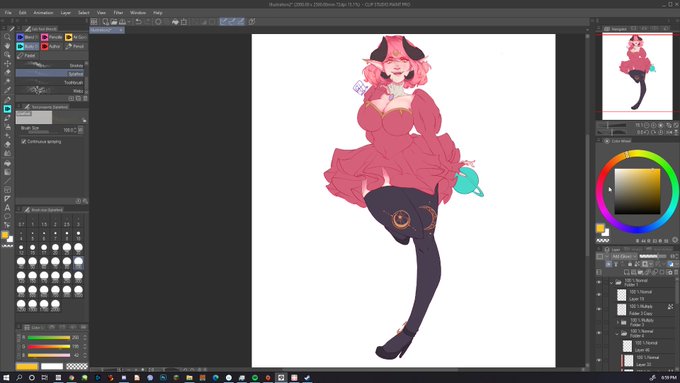Hide Folder 3 Copy via eye icon
Screen dimensions: 680x383
599,309
